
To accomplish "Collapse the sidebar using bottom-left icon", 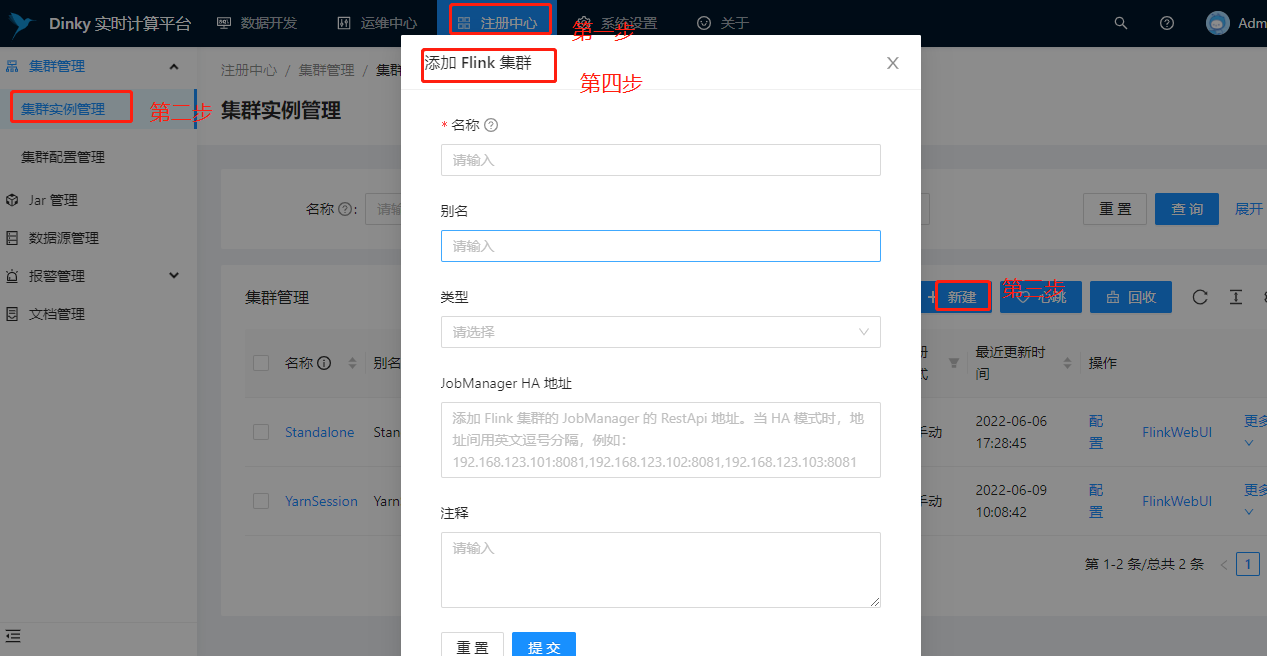I will [14, 636].
